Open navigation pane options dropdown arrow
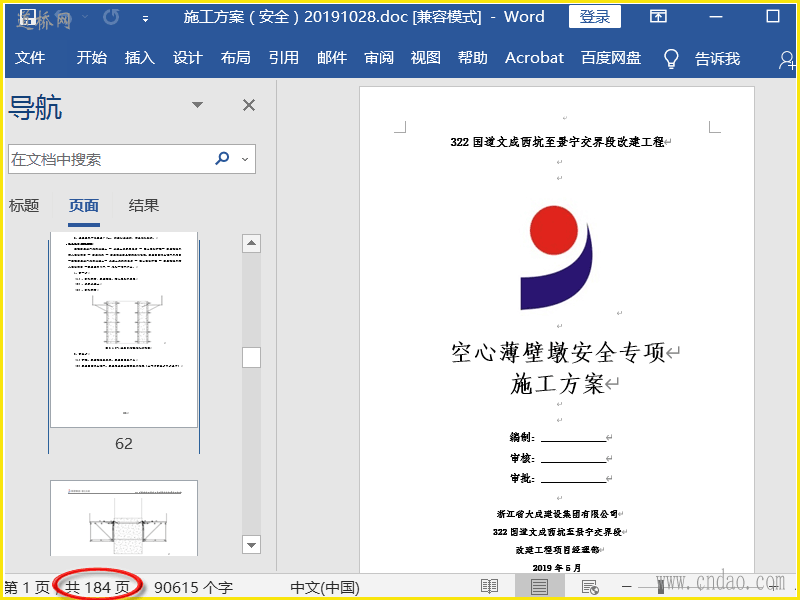This screenshot has height=600, width=800. 197,105
